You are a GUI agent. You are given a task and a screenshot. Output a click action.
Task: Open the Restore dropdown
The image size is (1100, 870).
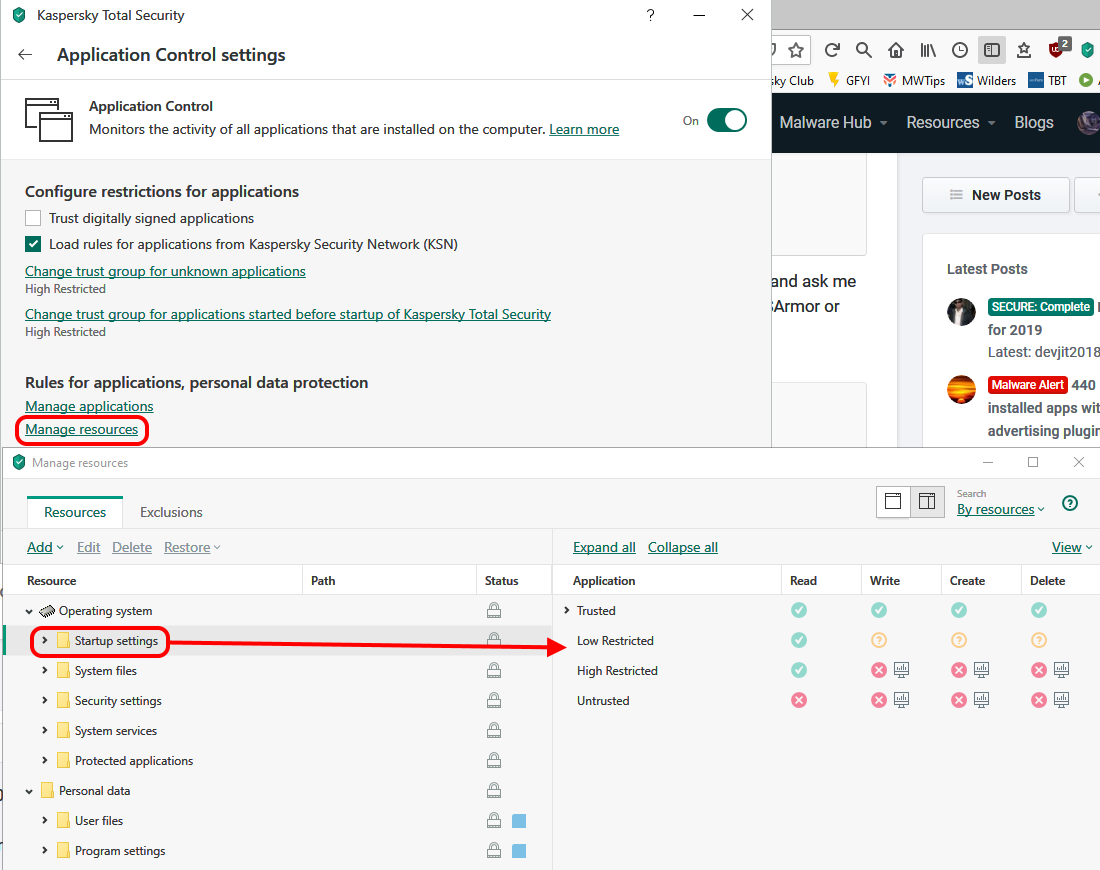[x=192, y=547]
